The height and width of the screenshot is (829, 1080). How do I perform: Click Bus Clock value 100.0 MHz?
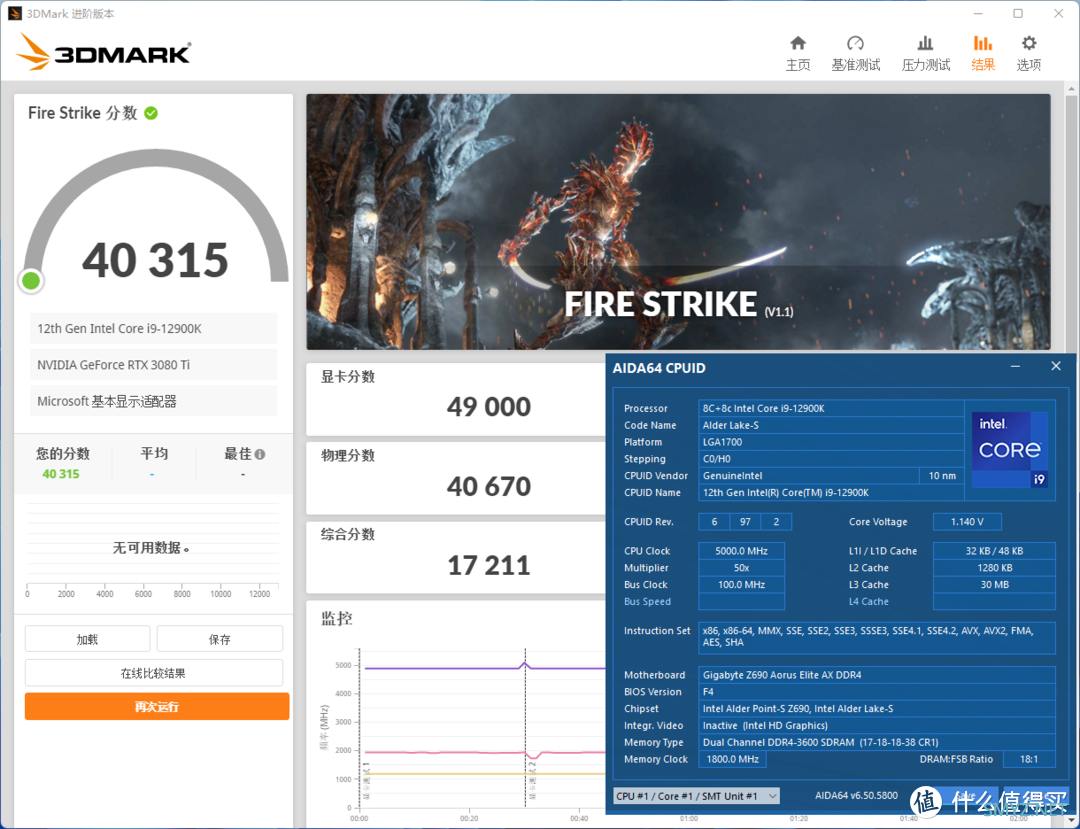(741, 585)
